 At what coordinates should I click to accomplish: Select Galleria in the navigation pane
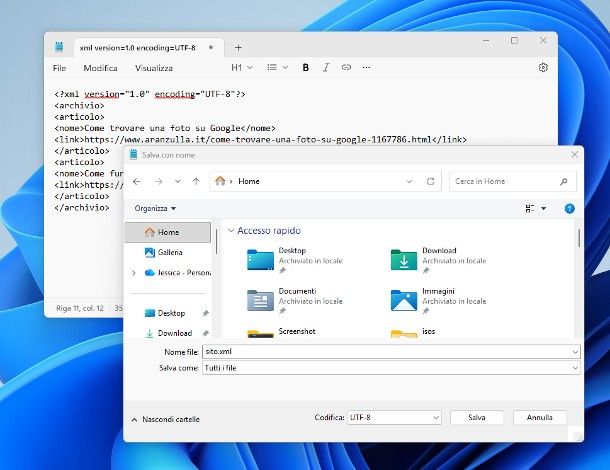tap(168, 252)
